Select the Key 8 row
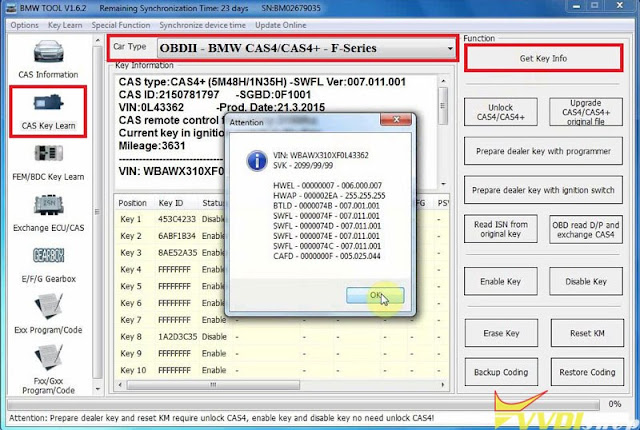Image resolution: width=640 pixels, height=430 pixels. pyautogui.click(x=282, y=337)
